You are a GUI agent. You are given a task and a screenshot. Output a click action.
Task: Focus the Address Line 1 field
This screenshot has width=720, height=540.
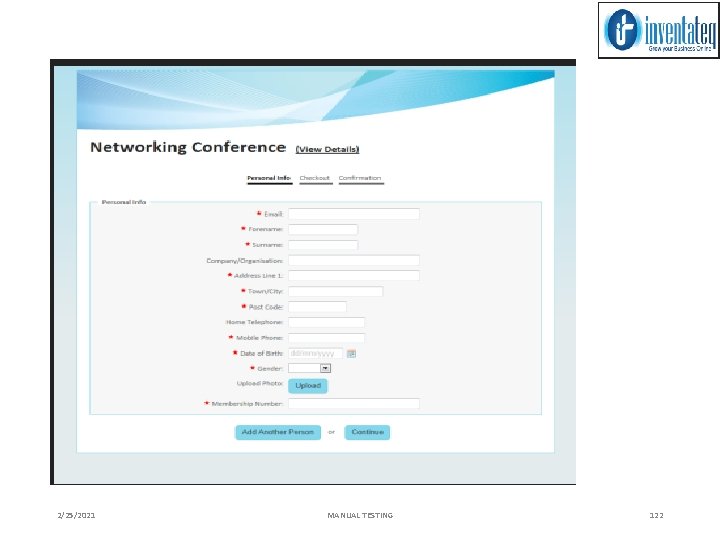coord(354,276)
